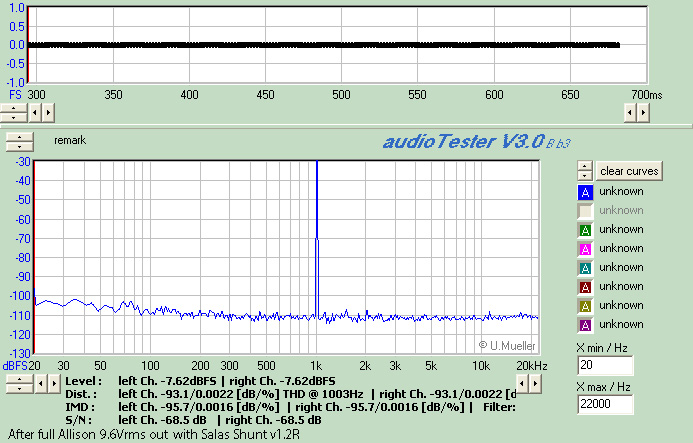Click unknown label next to dark red swatch
The image size is (693, 443).
point(621,286)
